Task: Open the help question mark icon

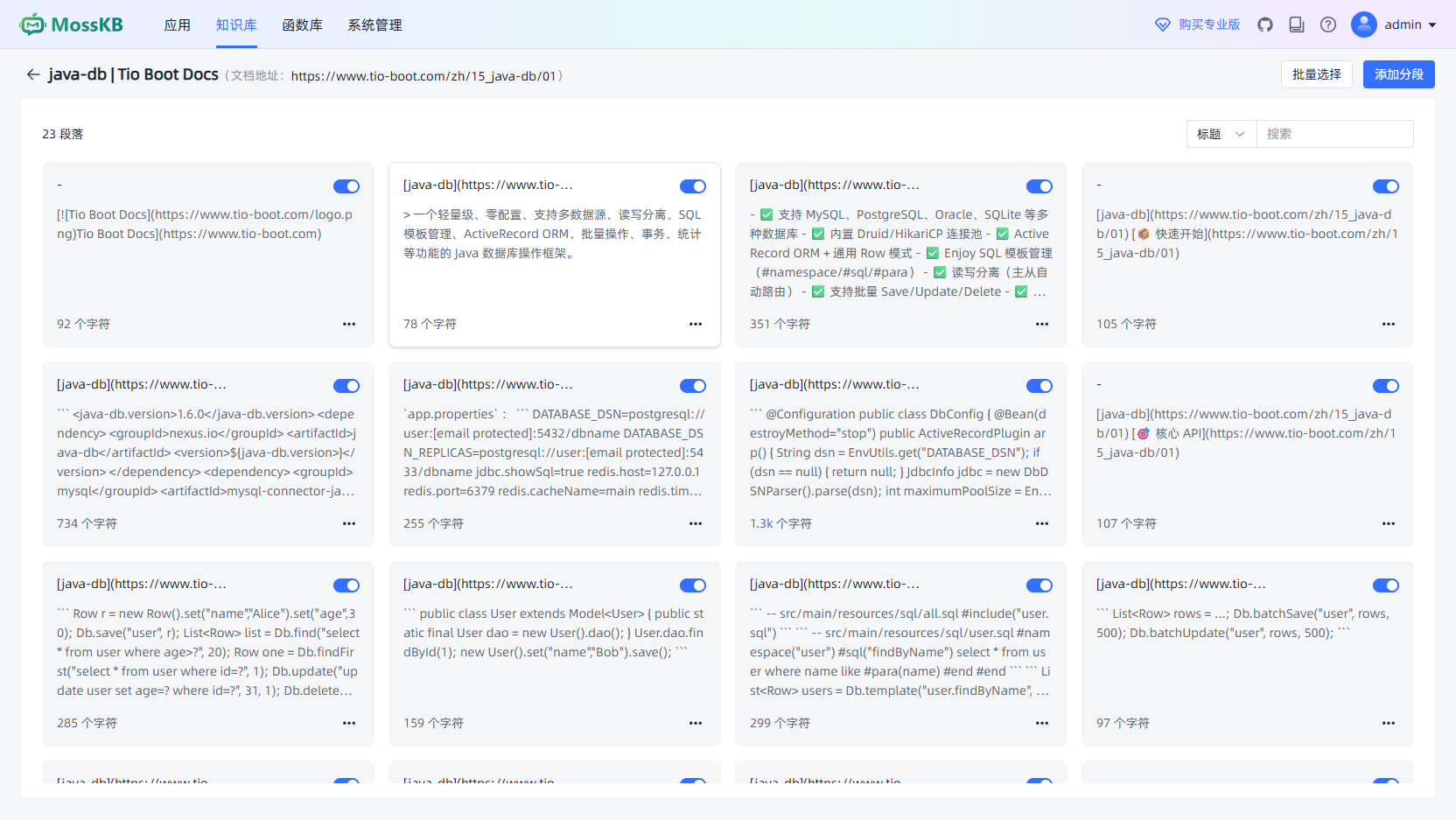Action: (1328, 25)
